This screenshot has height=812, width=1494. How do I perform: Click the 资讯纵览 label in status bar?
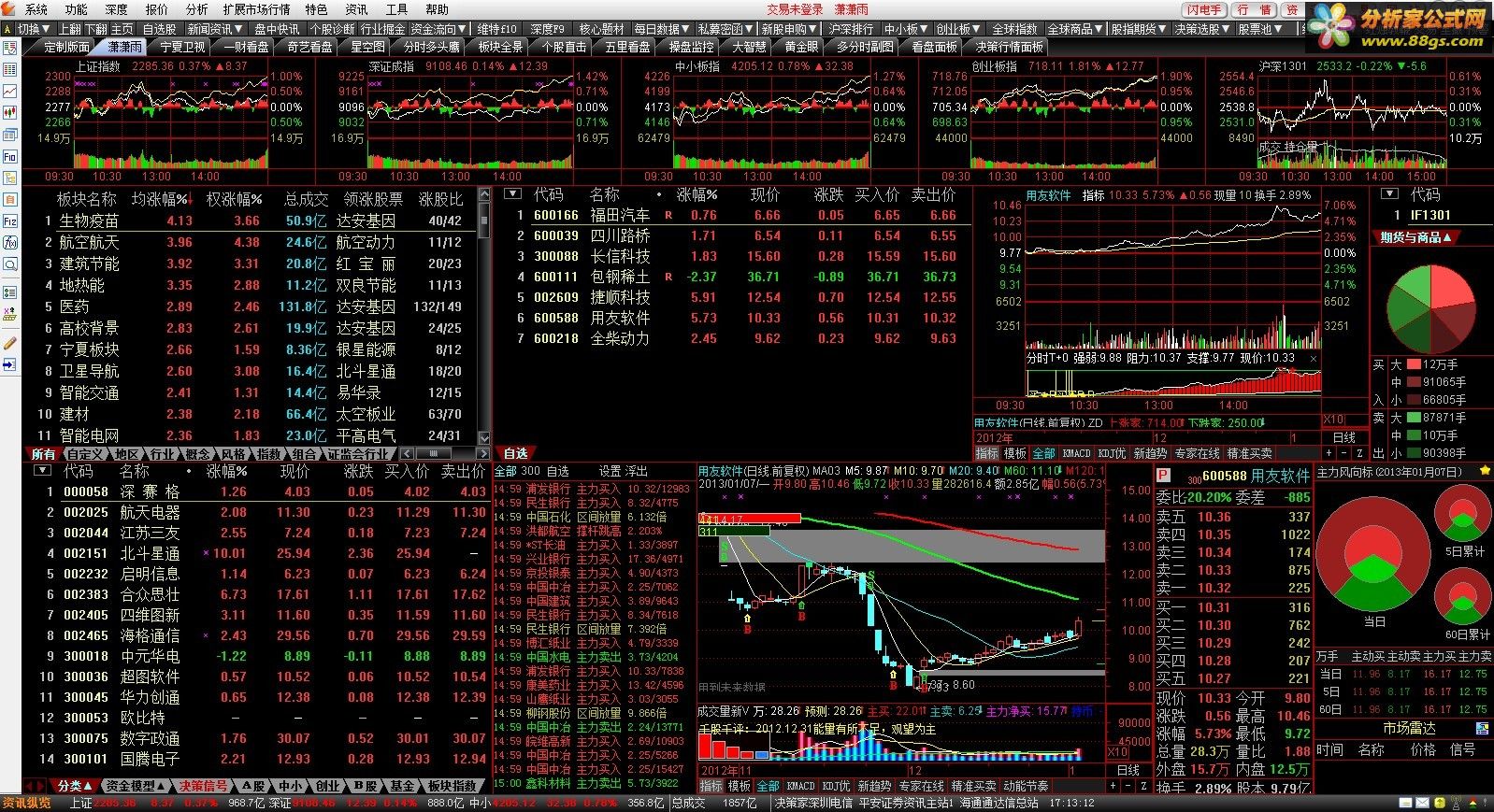26,803
